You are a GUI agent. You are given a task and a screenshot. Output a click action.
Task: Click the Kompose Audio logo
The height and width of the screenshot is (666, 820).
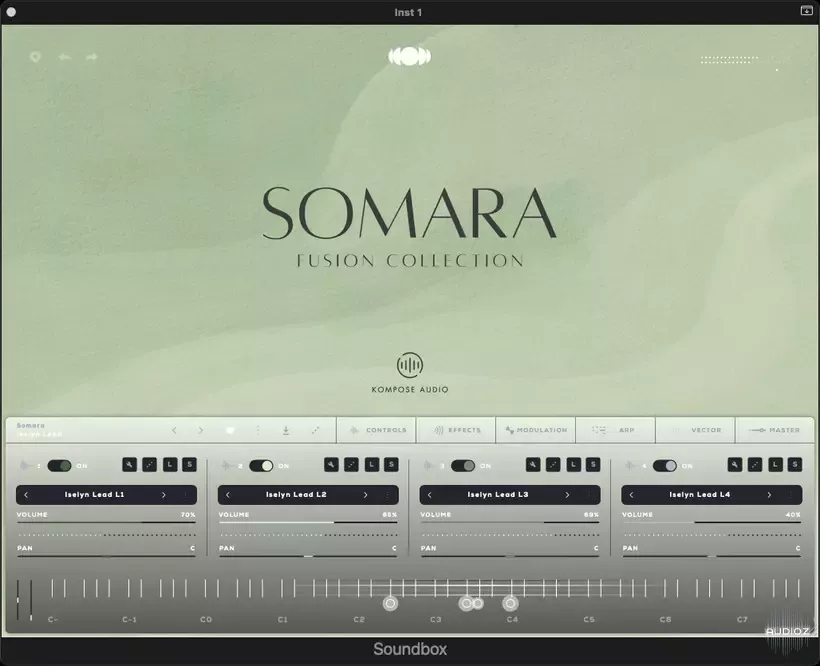point(409,372)
